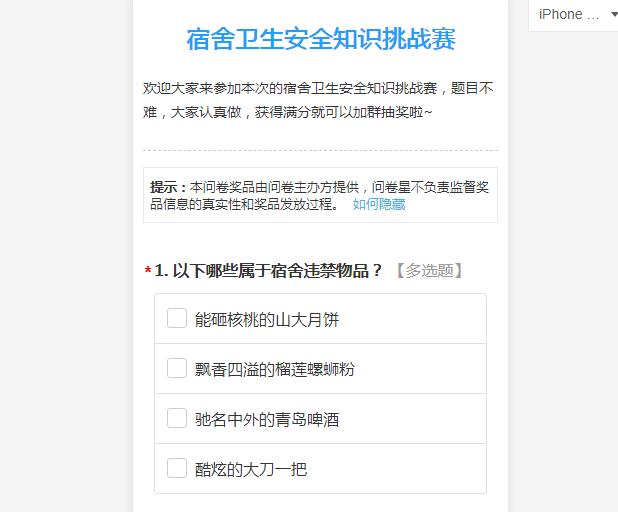Image resolution: width=618 pixels, height=512 pixels.
Task: Click the prize disclaimer notice box
Action: 320,195
